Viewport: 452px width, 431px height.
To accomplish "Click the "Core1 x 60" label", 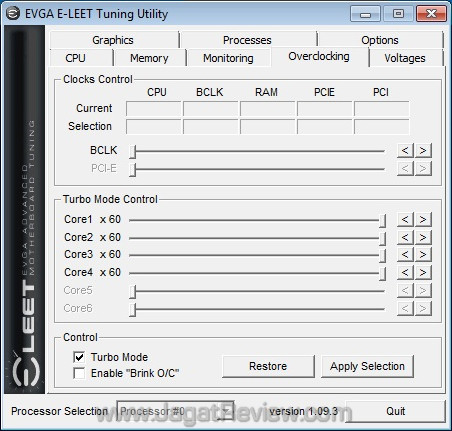I will click(92, 219).
